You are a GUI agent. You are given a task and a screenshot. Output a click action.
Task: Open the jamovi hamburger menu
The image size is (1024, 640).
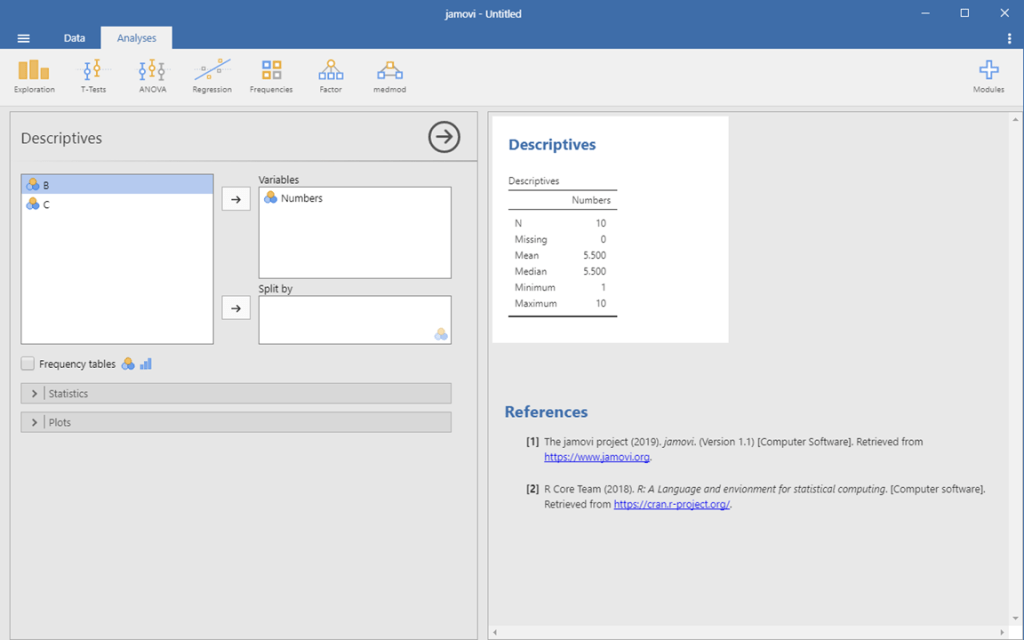(23, 37)
